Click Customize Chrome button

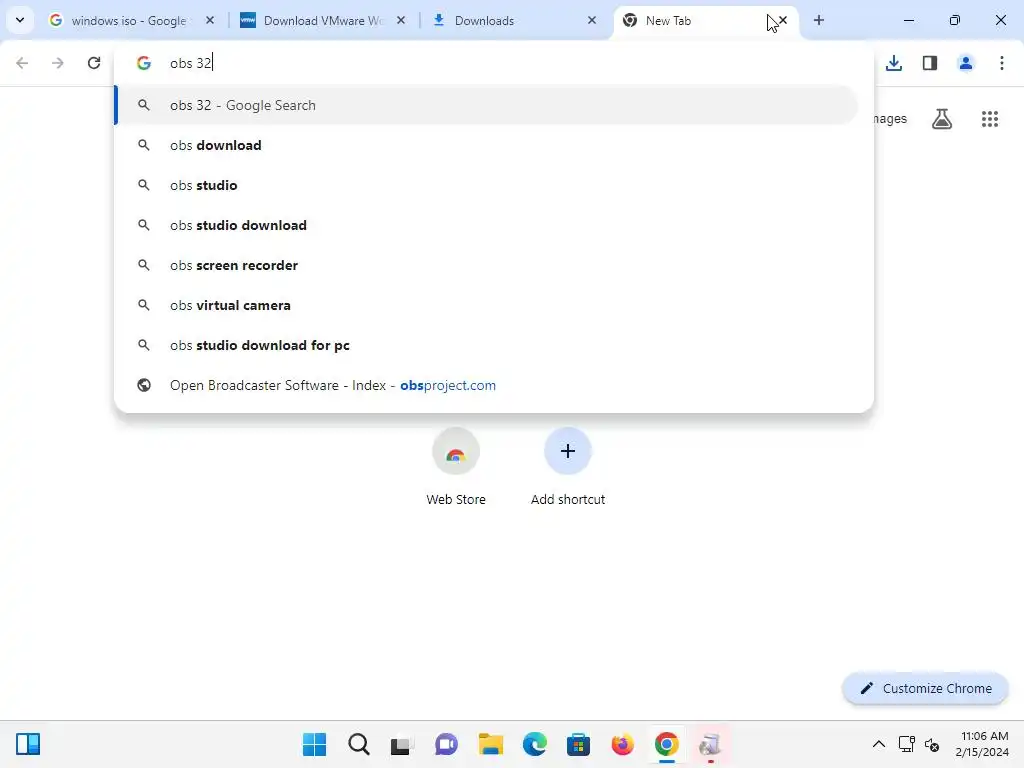(926, 688)
